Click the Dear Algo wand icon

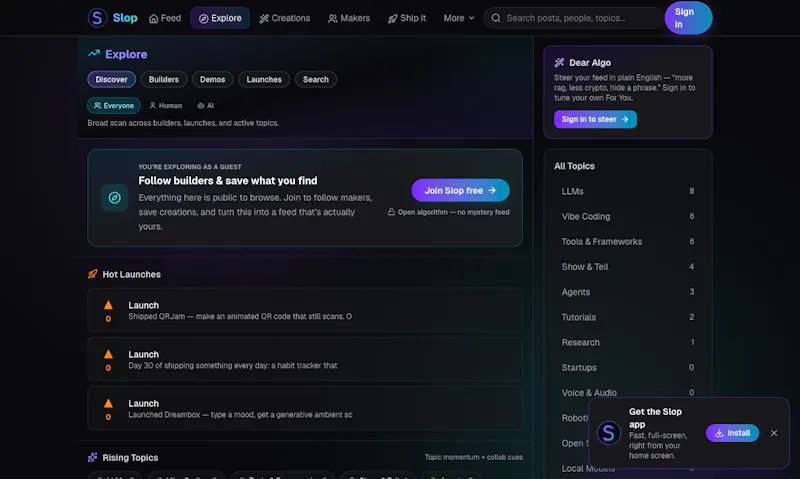coord(559,63)
